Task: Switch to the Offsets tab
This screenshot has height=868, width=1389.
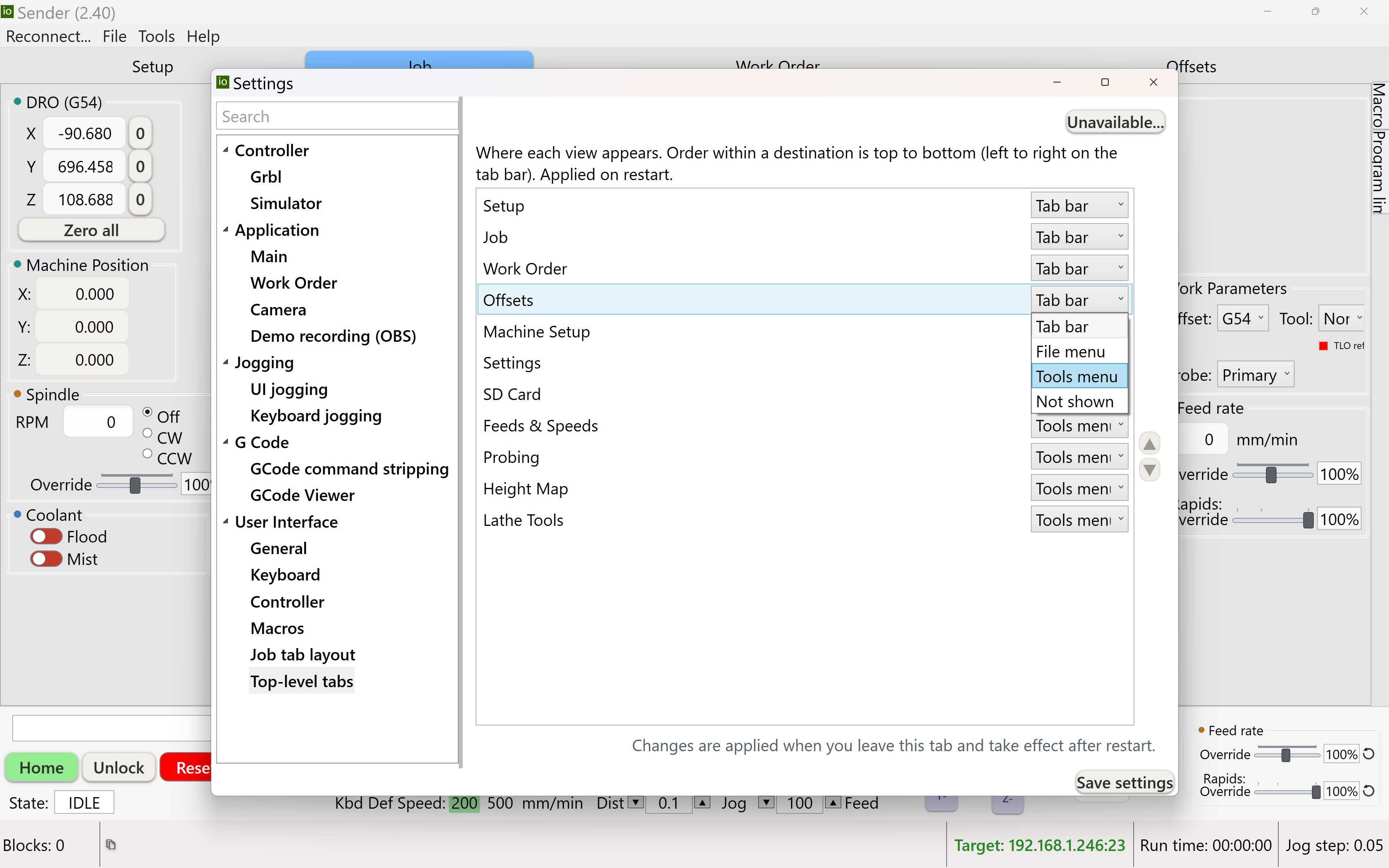Action: (x=1191, y=67)
